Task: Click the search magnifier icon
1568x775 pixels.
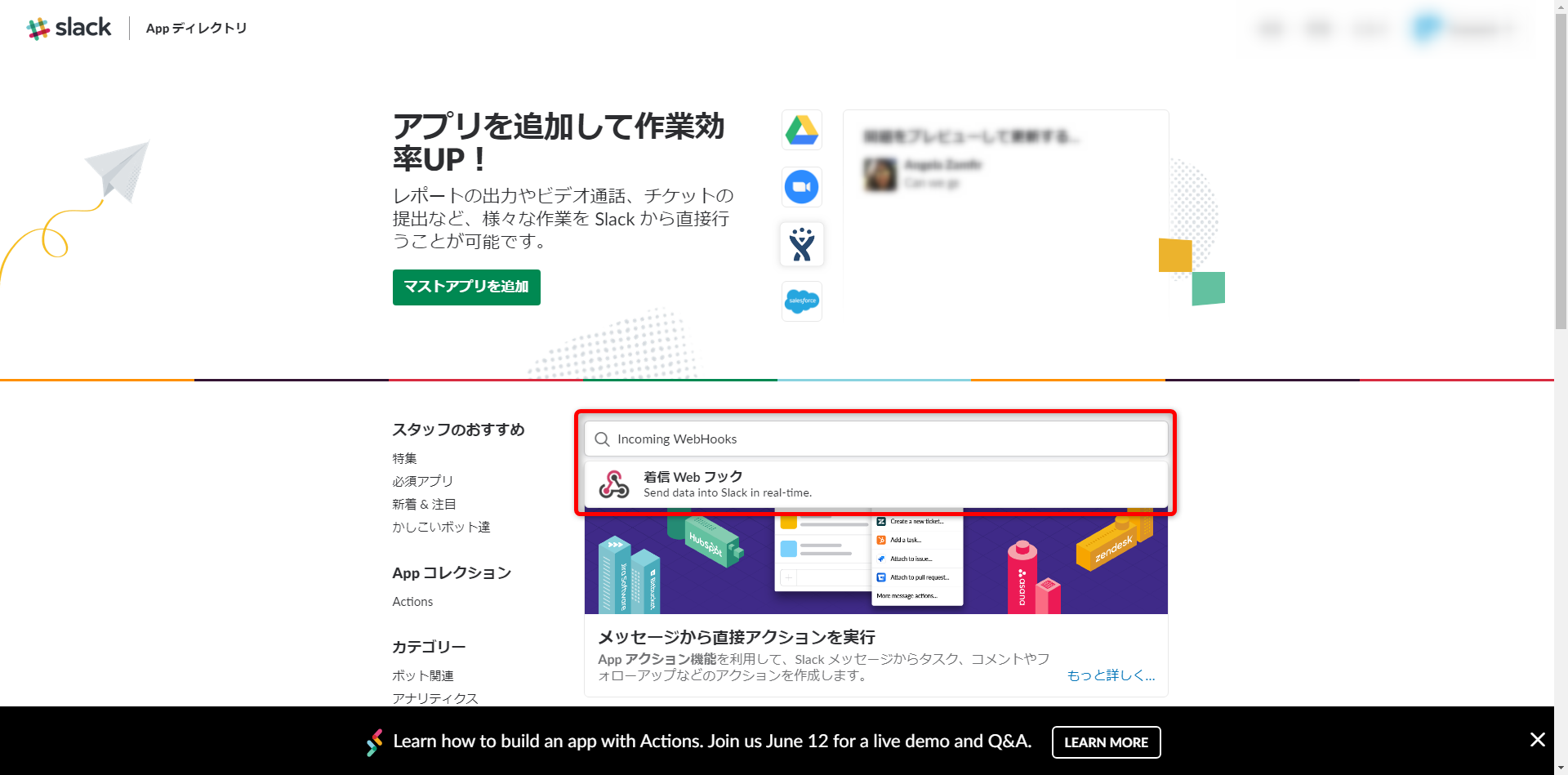Action: point(602,439)
